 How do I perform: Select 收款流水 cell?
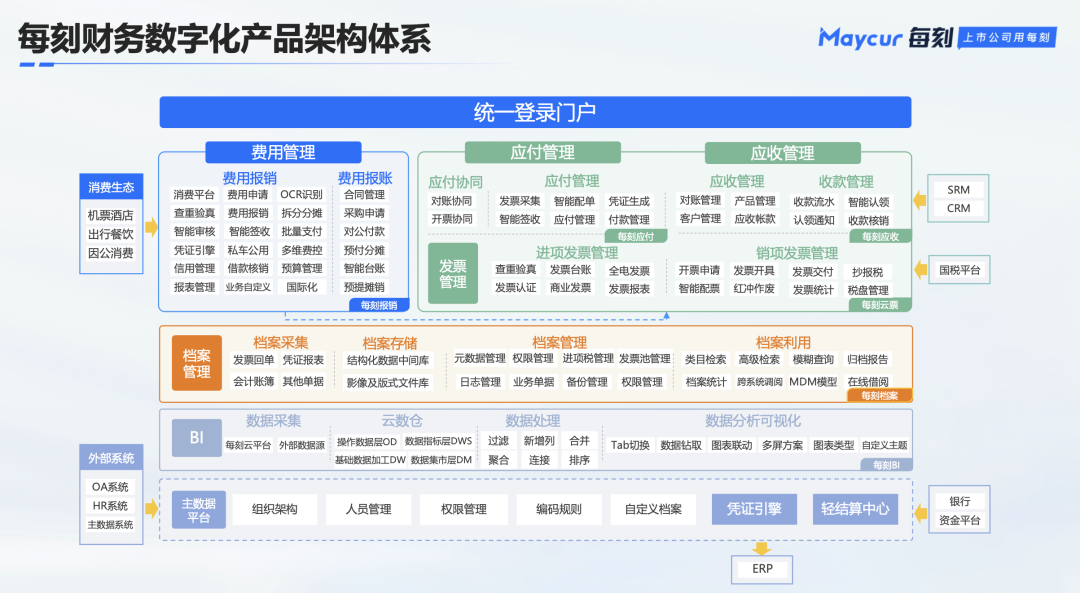813,202
